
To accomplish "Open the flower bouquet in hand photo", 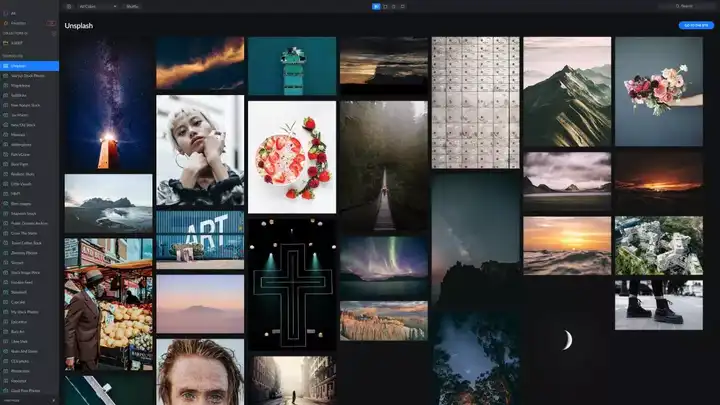I will pyautogui.click(x=659, y=91).
